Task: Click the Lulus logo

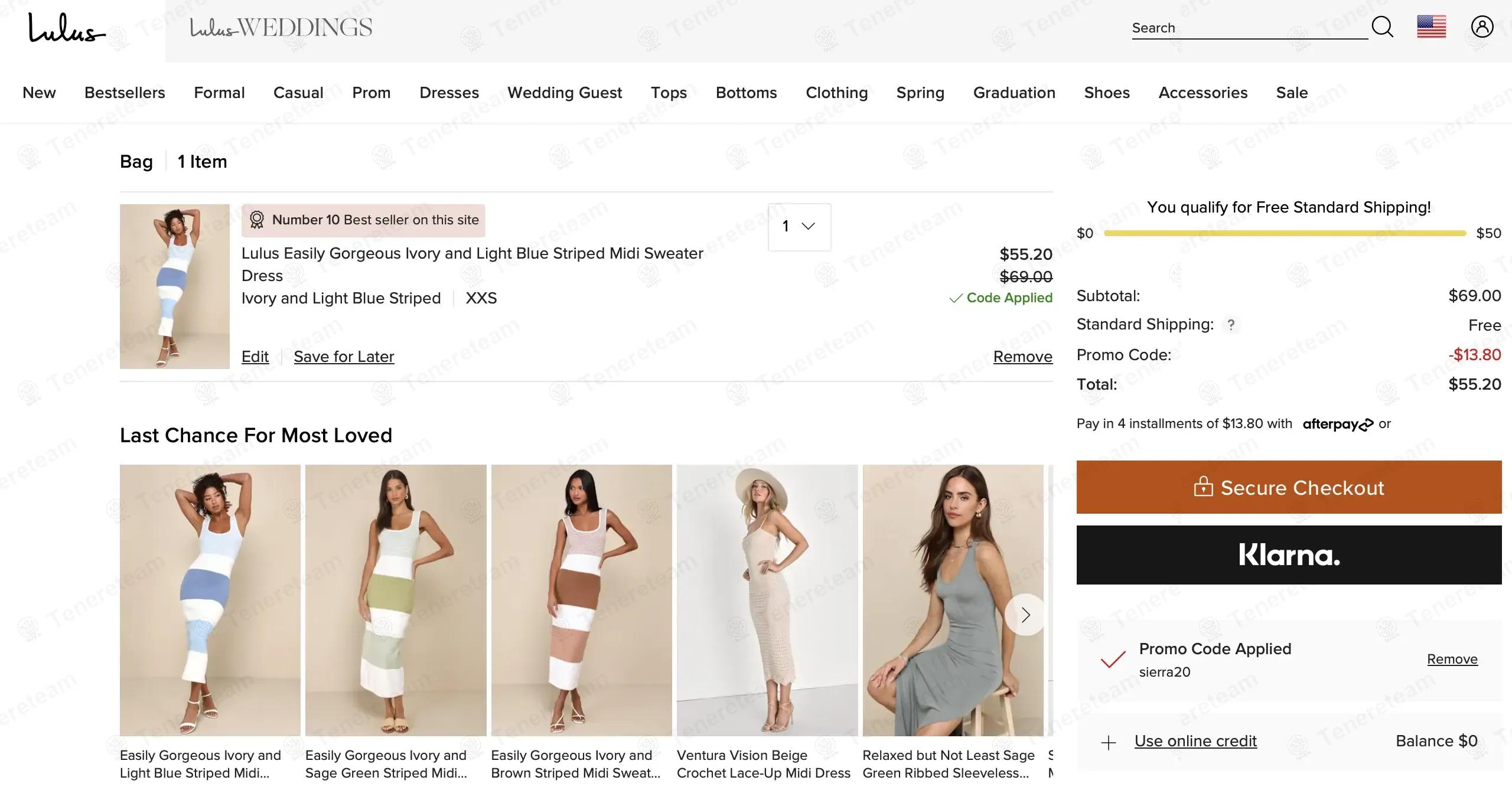Action: click(x=66, y=28)
